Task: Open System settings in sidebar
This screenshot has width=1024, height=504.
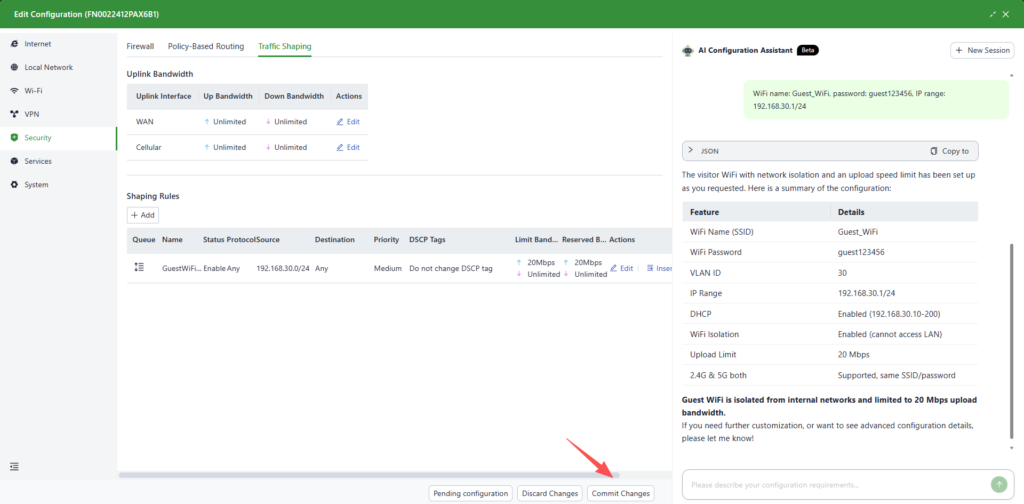Action: click(x=36, y=184)
